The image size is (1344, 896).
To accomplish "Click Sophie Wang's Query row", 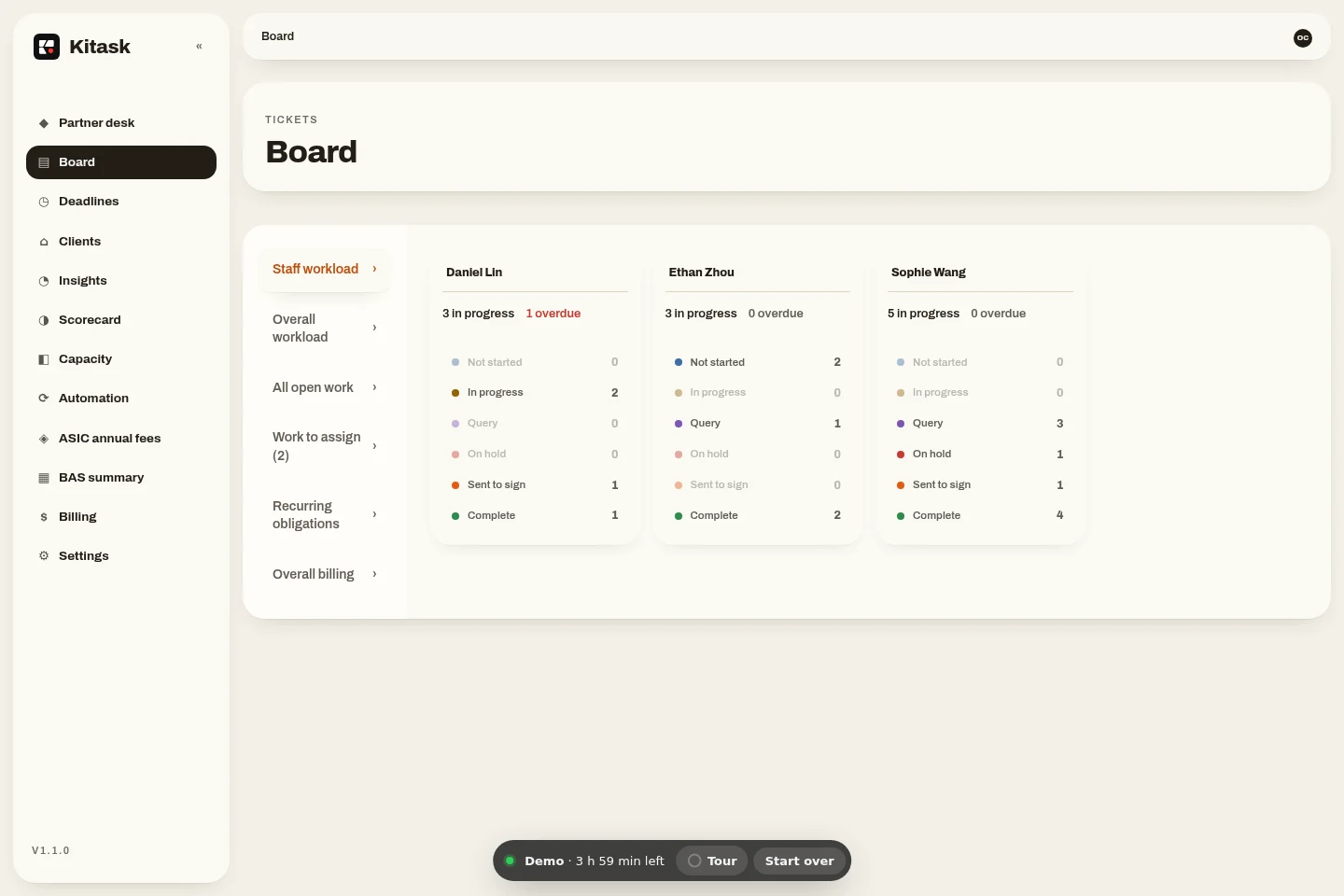I will coord(980,424).
